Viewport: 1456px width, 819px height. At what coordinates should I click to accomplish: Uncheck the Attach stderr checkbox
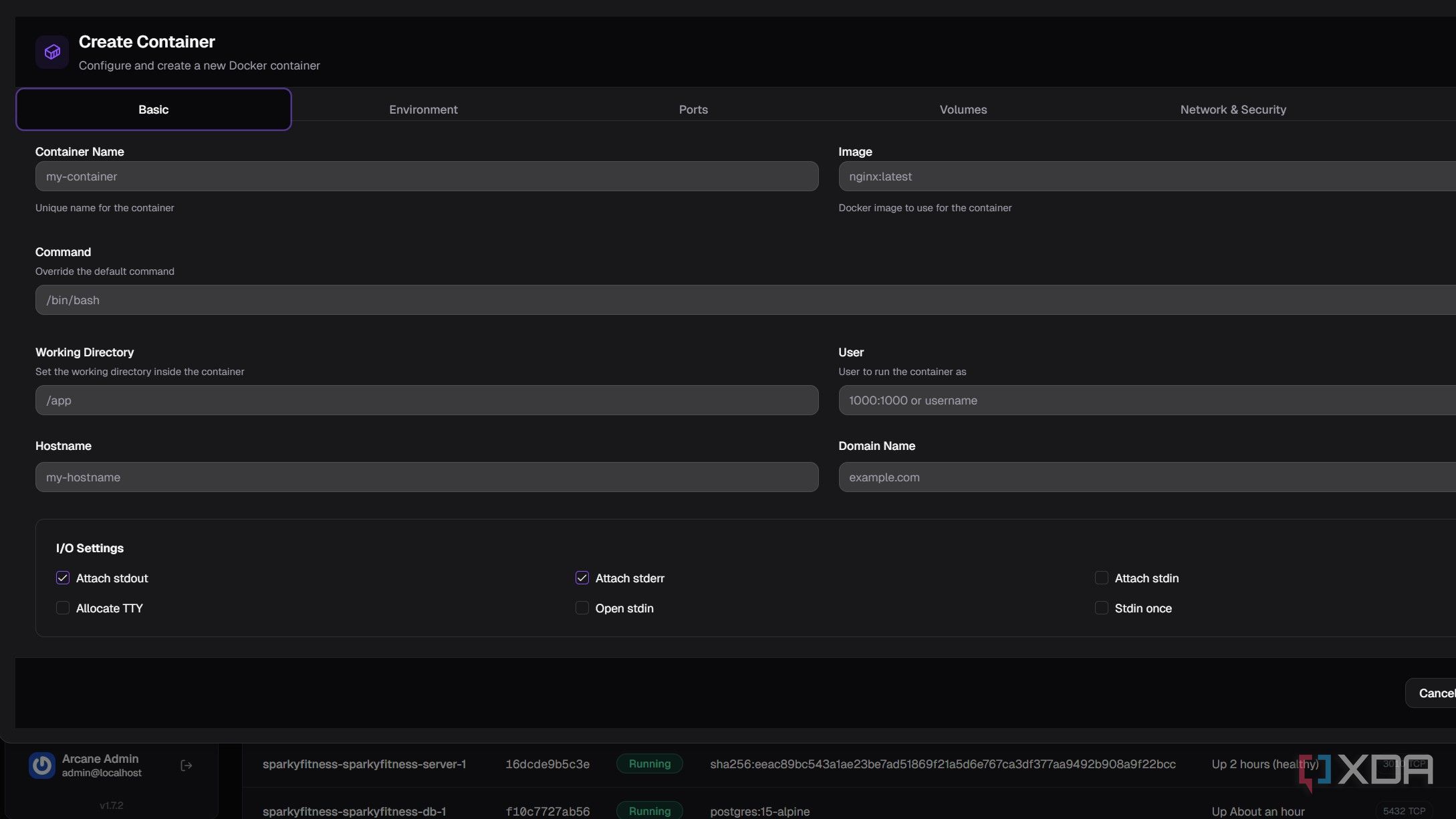click(x=582, y=578)
